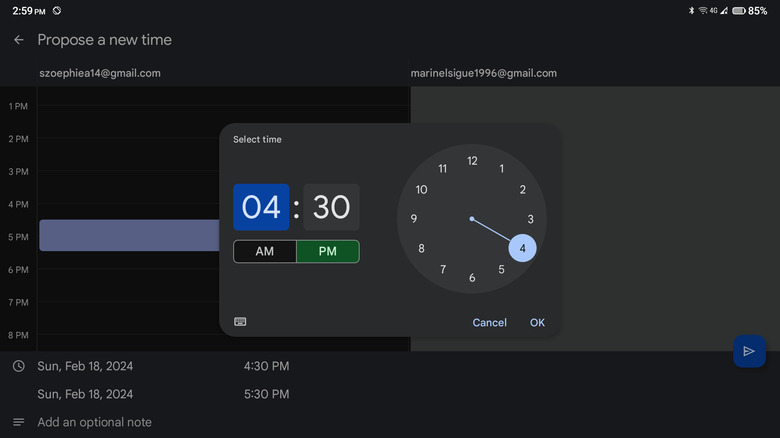
Task: Pick 5 on the clock dial
Action: pos(501,269)
